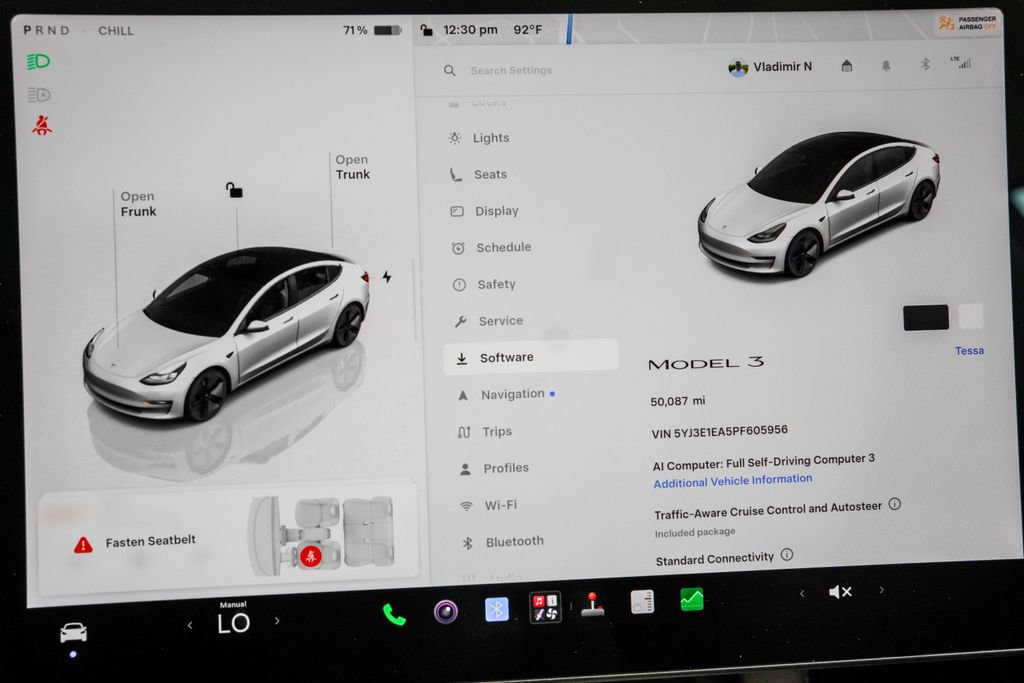1024x683 pixels.
Task: Open the HomeLink garage icon
Action: pos(846,65)
